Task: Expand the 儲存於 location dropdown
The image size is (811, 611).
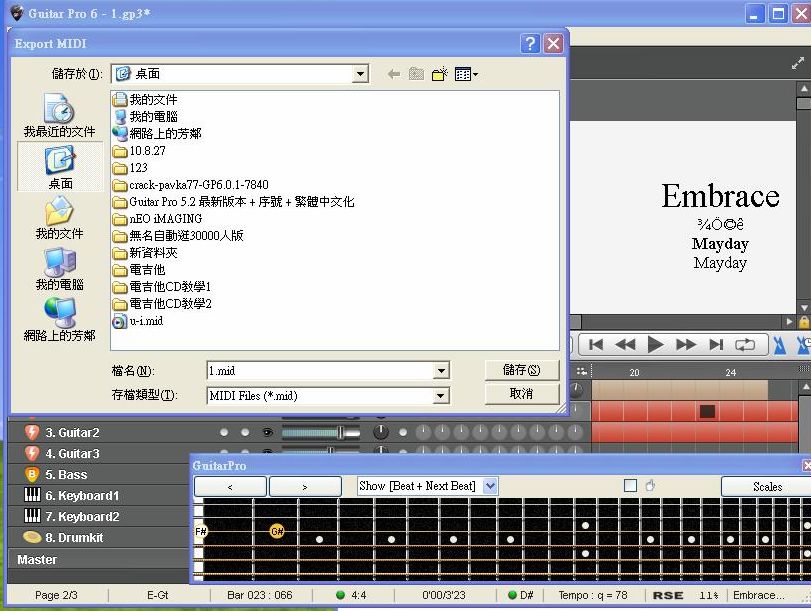Action: tap(360, 74)
